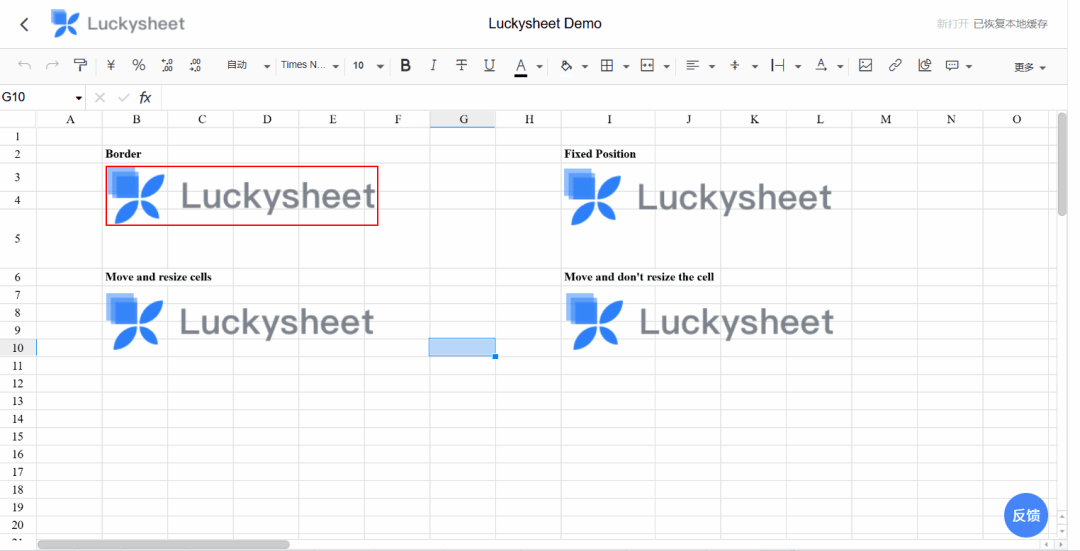Click text rotation icon
This screenshot has height=551, width=1080.
tap(821, 65)
